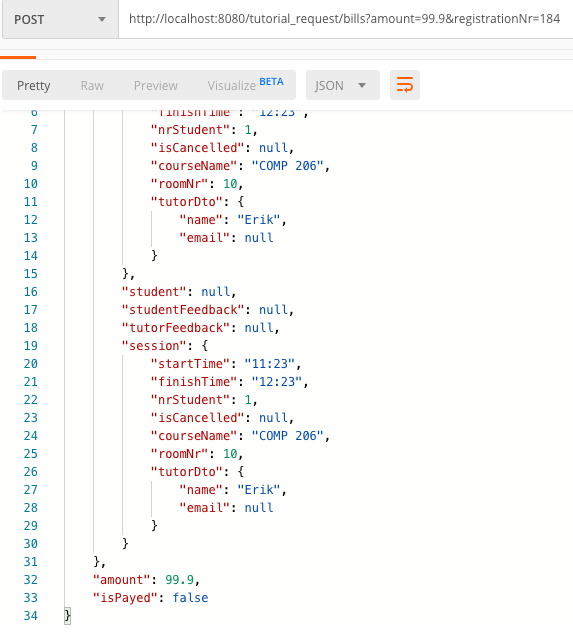Click "isCancelled" on line 23
Image resolution: width=573 pixels, height=633 pixels.
point(197,418)
